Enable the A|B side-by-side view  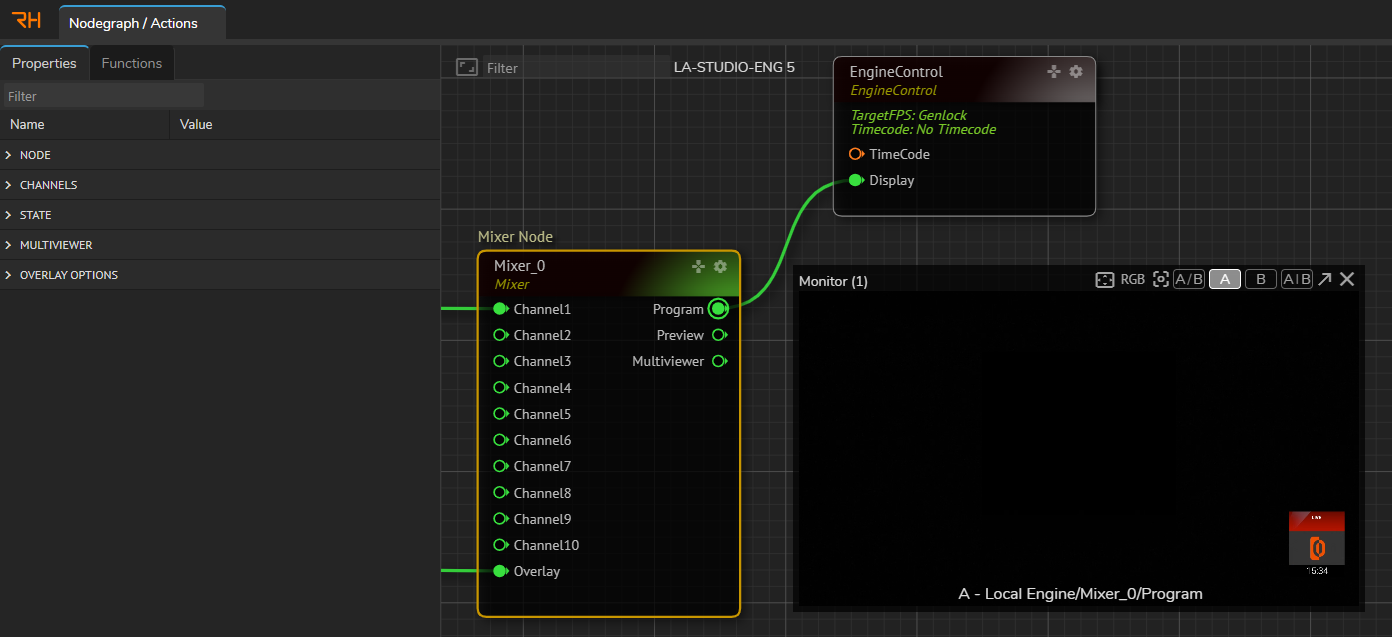pyautogui.click(x=1297, y=280)
